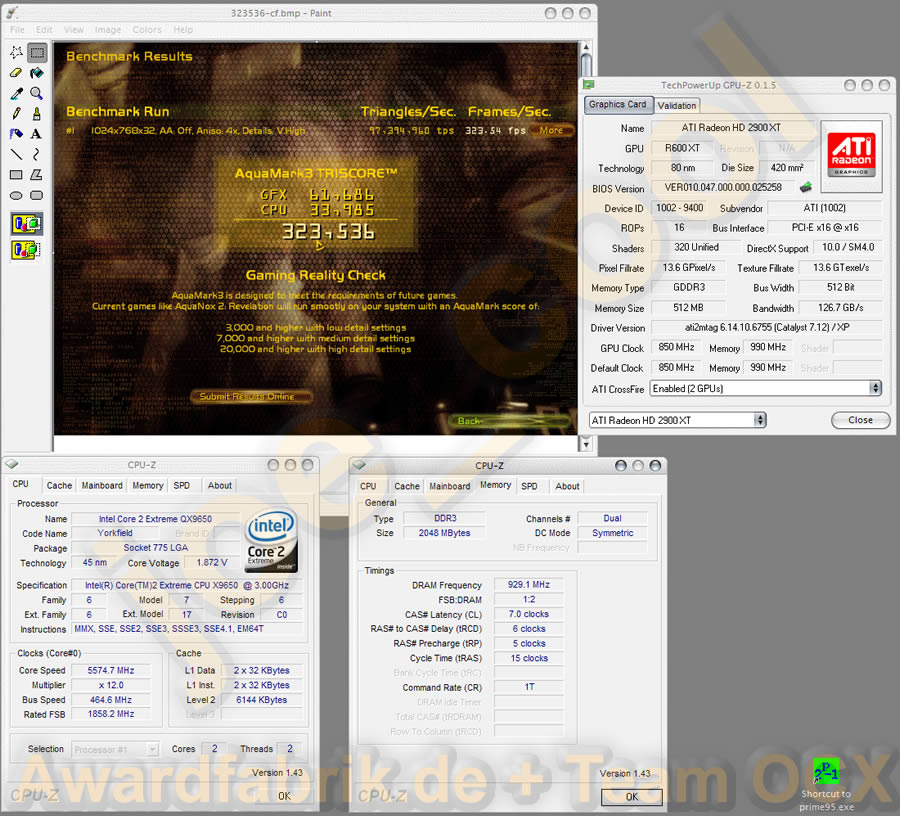
Task: Click the Paint vertical scrollbar up arrow
Action: click(586, 48)
